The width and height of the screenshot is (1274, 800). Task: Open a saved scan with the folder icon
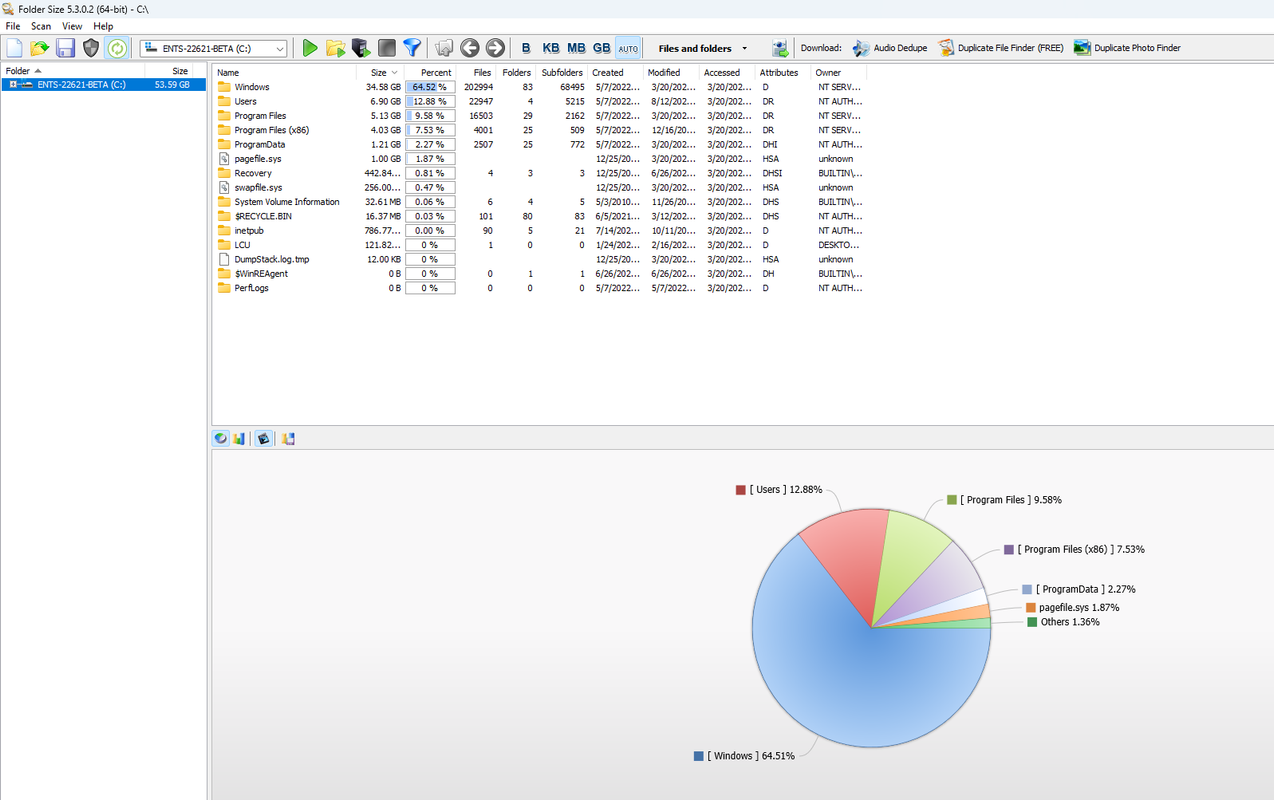coord(40,48)
